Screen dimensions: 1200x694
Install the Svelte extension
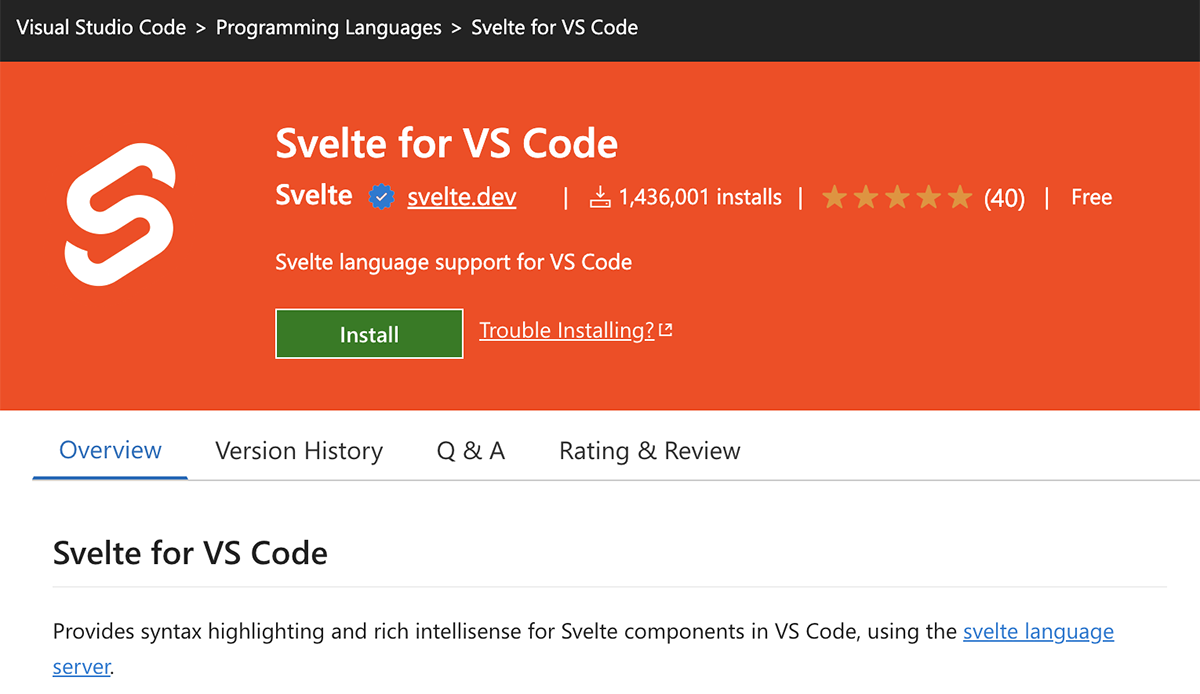tap(369, 334)
